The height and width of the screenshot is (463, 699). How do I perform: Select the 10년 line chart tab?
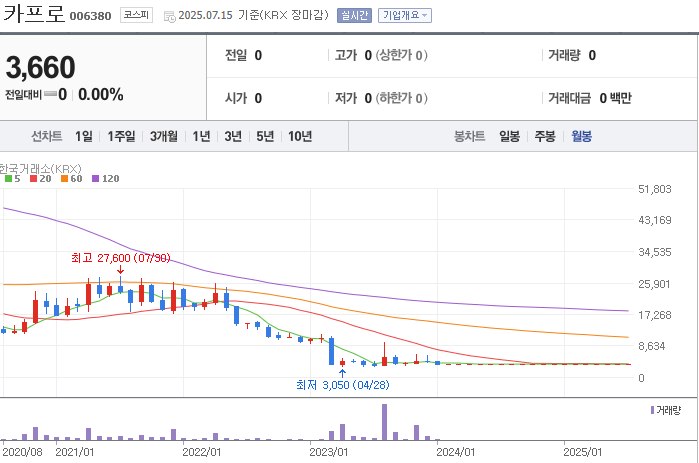coord(300,136)
